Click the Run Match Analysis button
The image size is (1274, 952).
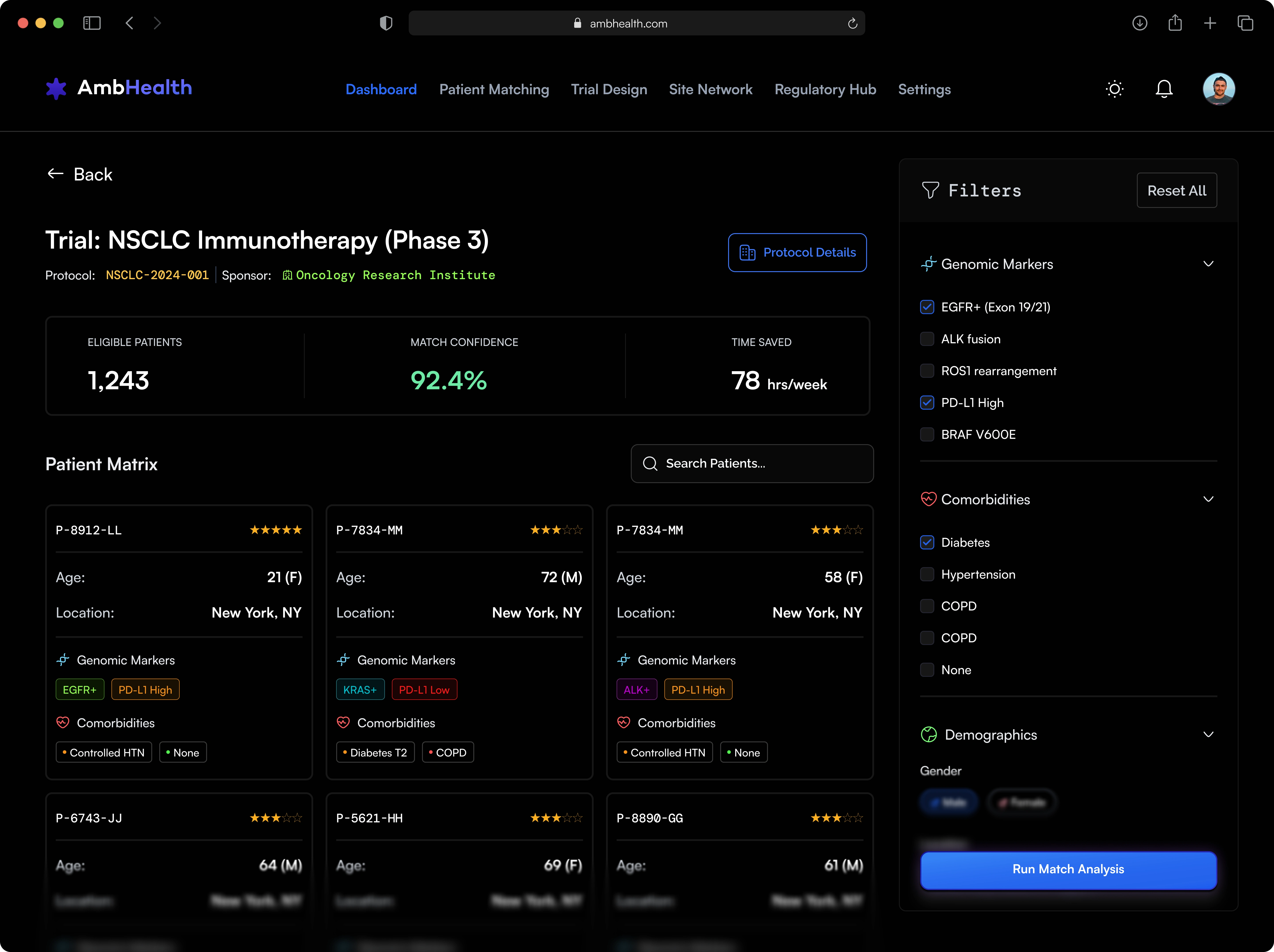pyautogui.click(x=1068, y=869)
